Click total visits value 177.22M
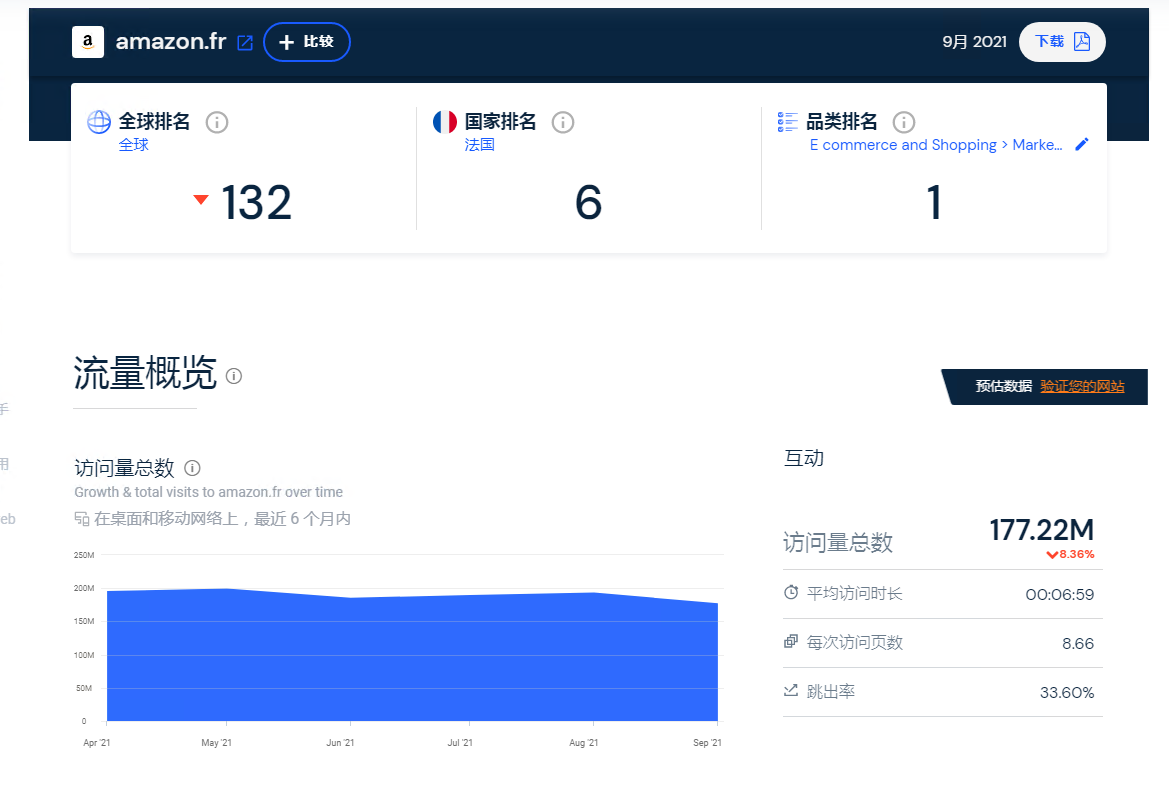Image resolution: width=1169 pixels, height=787 pixels. pos(1042,530)
